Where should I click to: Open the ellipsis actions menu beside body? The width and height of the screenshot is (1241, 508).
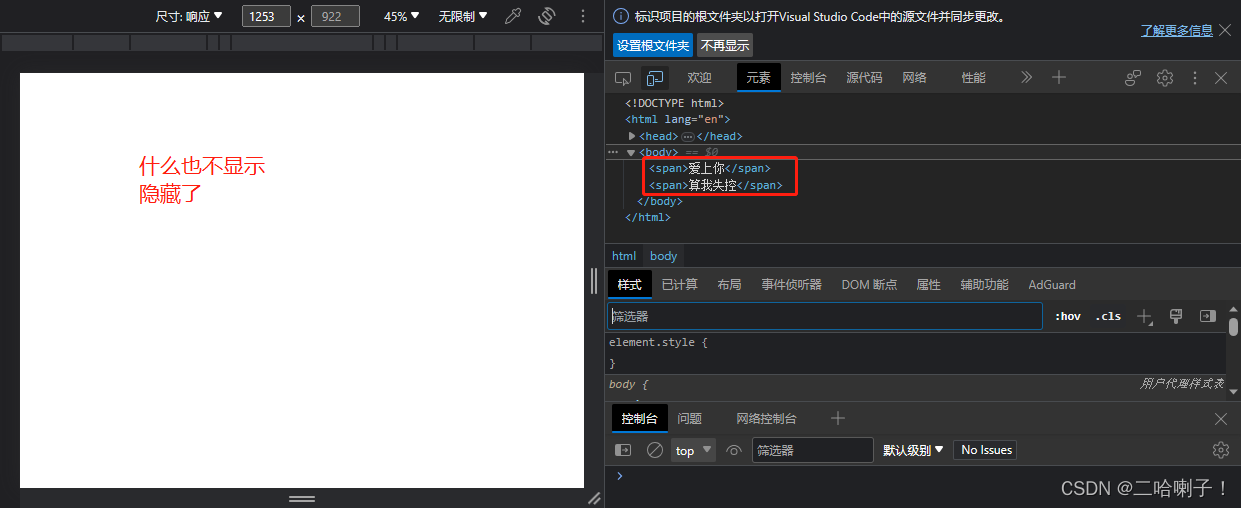pyautogui.click(x=614, y=152)
